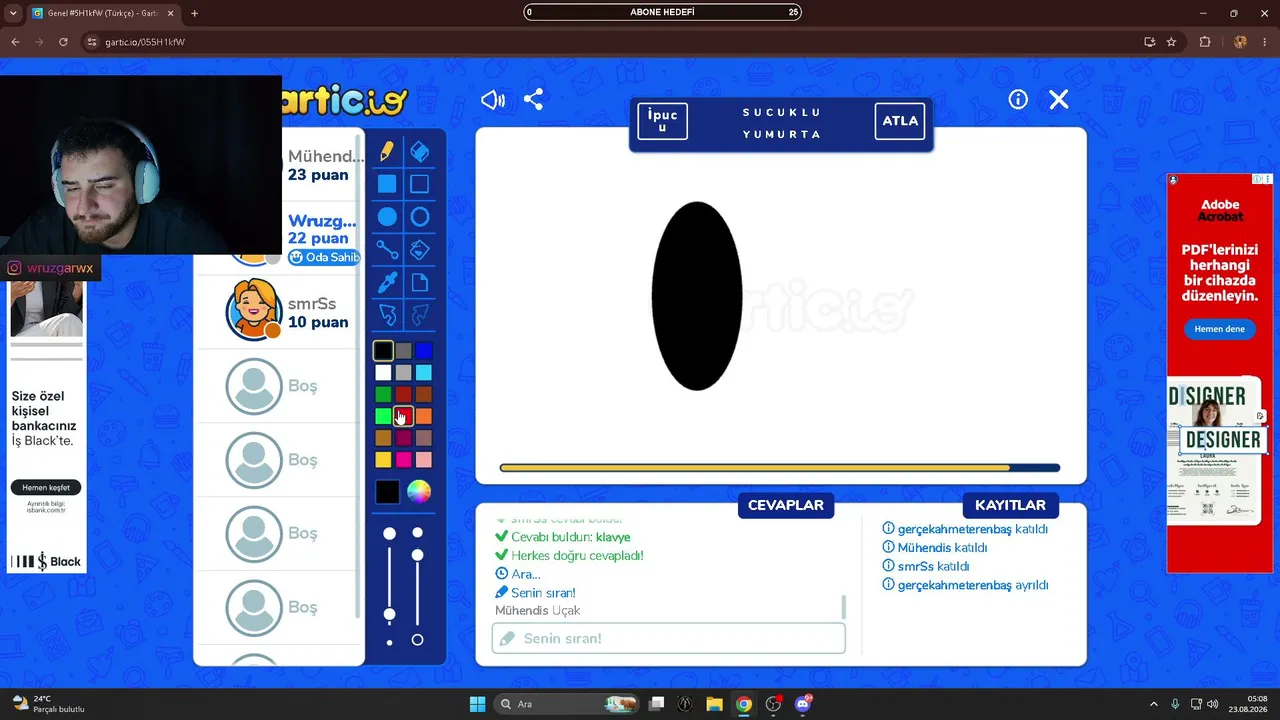
Task: Share the Gartic room link
Action: point(534,100)
